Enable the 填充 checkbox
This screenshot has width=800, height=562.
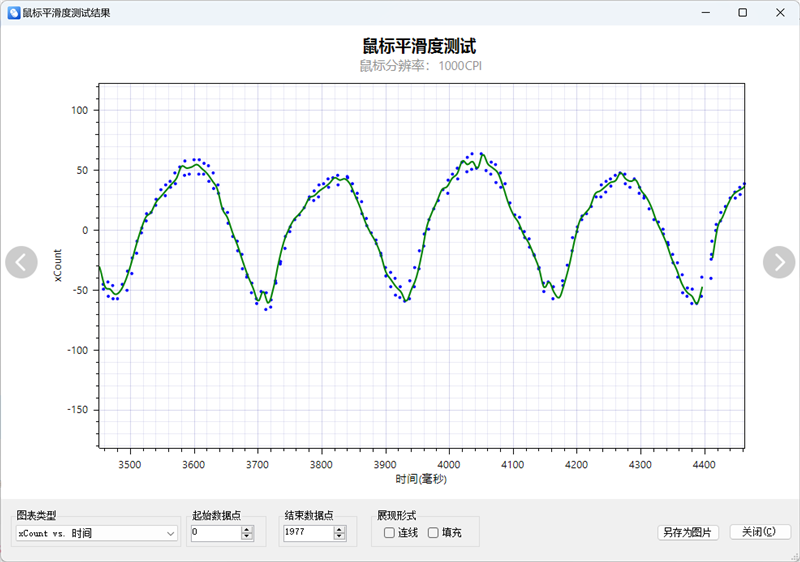(433, 533)
